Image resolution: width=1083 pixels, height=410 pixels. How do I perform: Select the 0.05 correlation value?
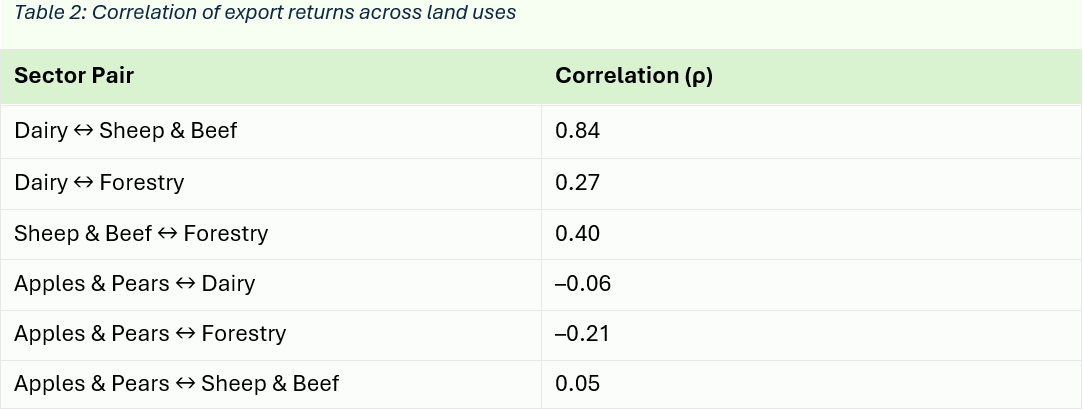coord(578,384)
